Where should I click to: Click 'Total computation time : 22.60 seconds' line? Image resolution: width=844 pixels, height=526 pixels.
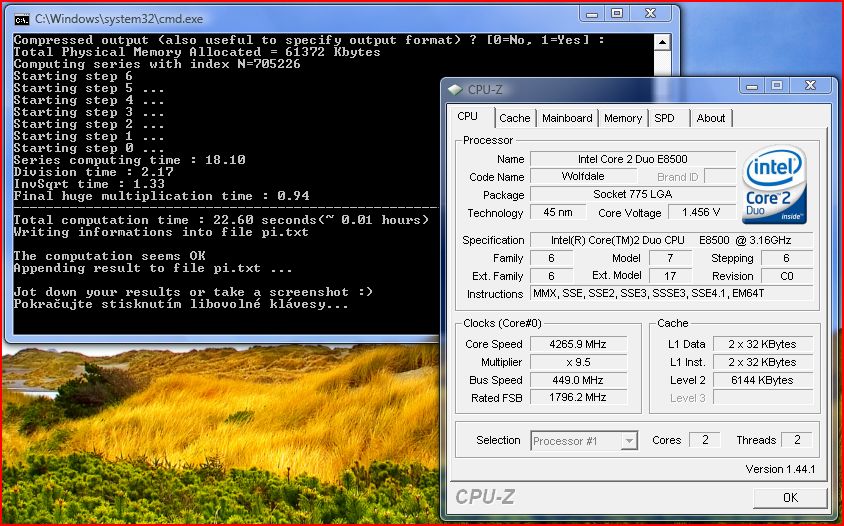point(221,220)
